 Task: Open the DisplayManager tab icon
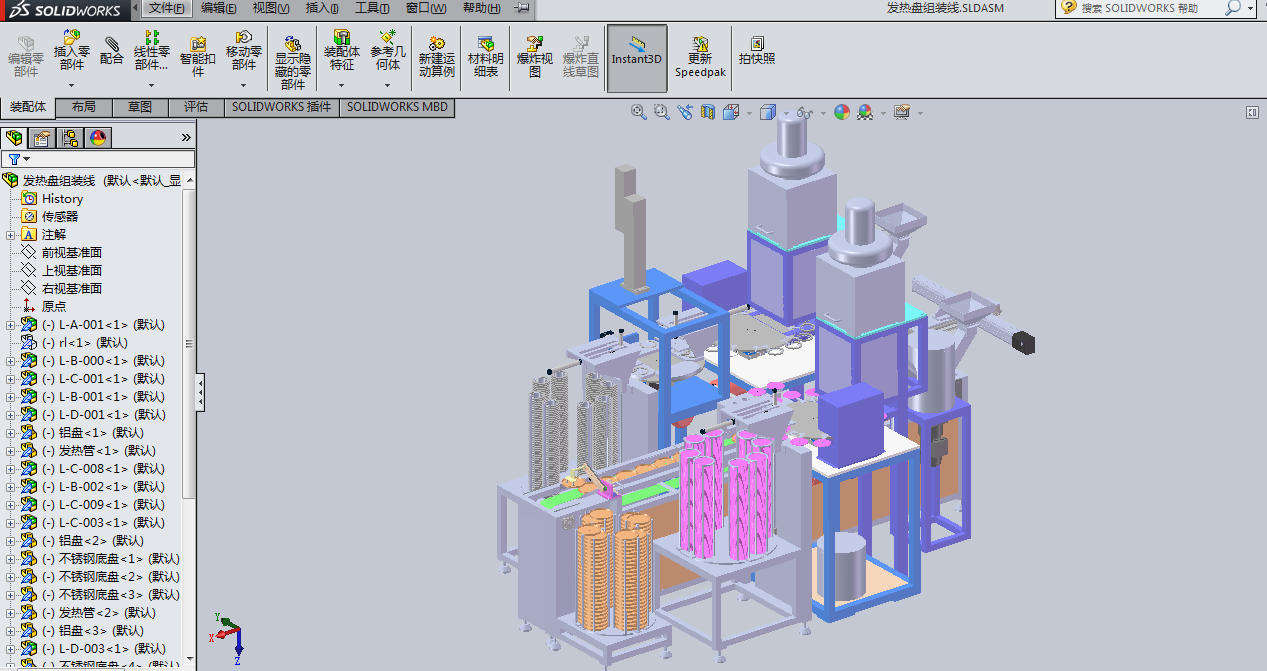click(x=98, y=138)
